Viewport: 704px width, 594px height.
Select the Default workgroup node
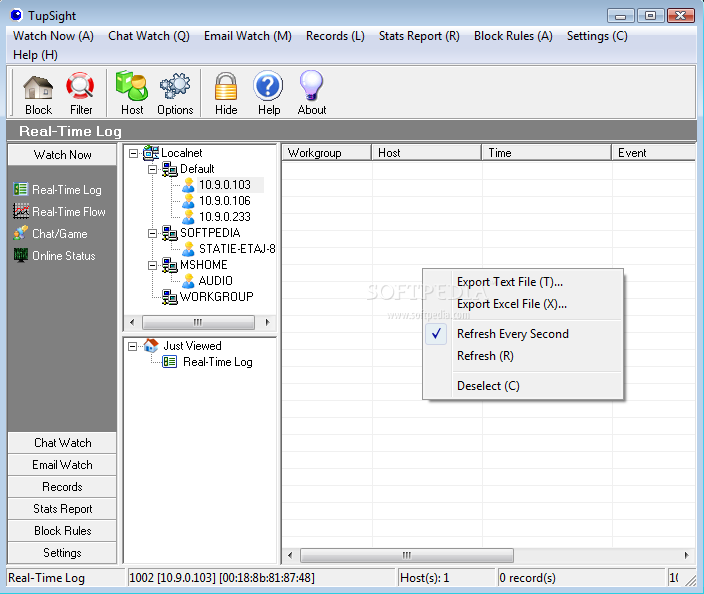188,169
